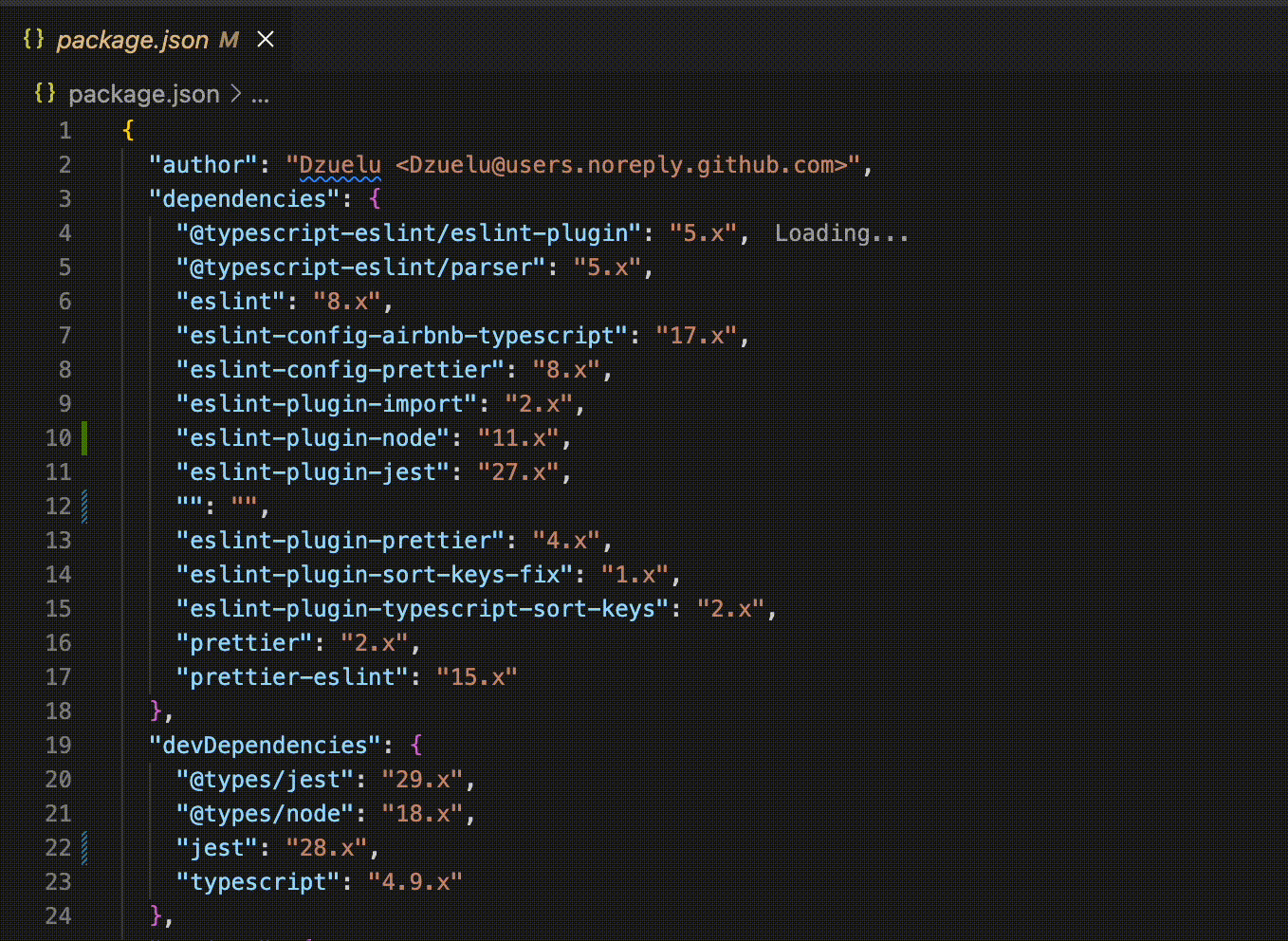Click line number 10 in gutter
This screenshot has height=941, width=1288.
58,438
